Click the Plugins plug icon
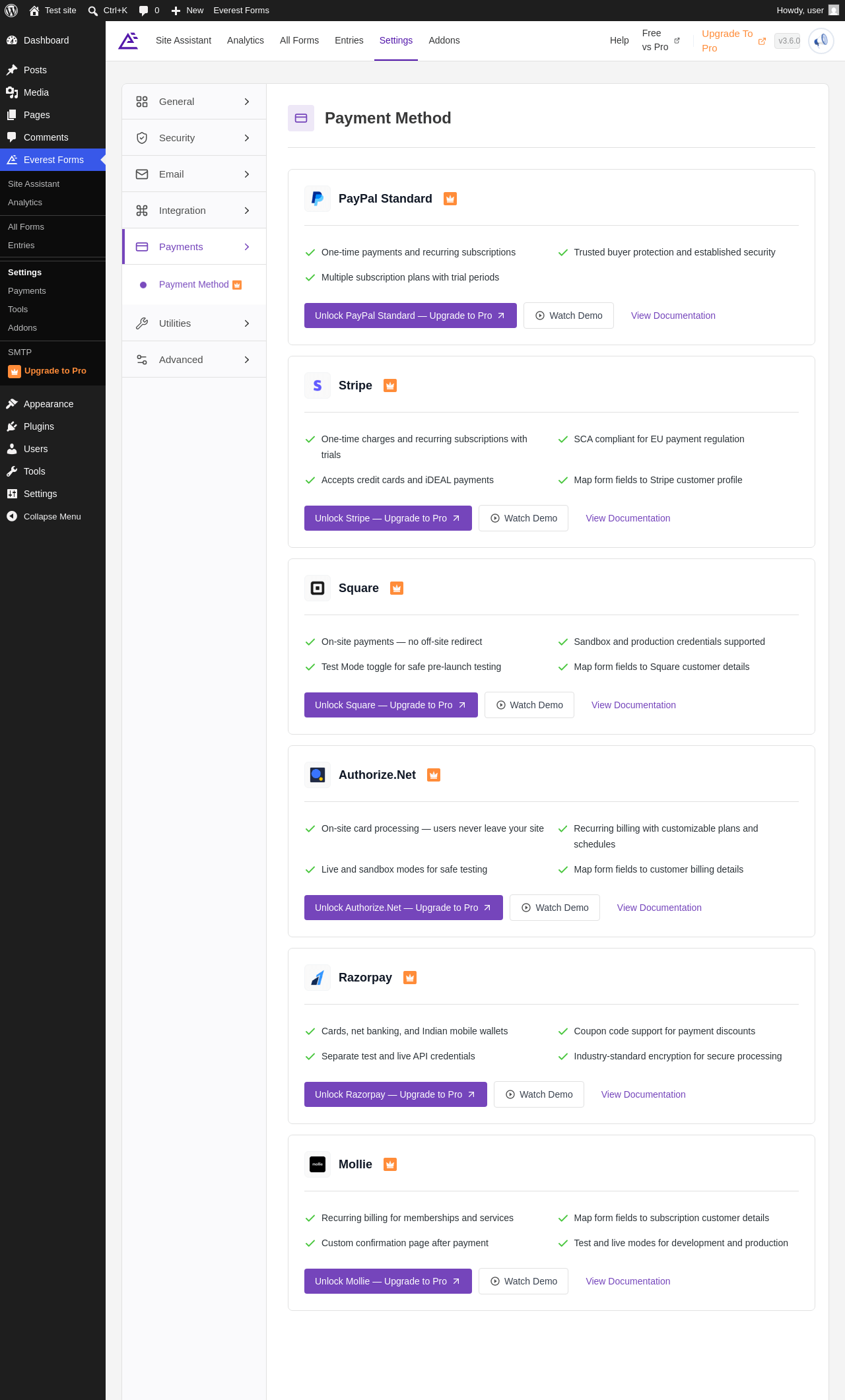 [12, 426]
